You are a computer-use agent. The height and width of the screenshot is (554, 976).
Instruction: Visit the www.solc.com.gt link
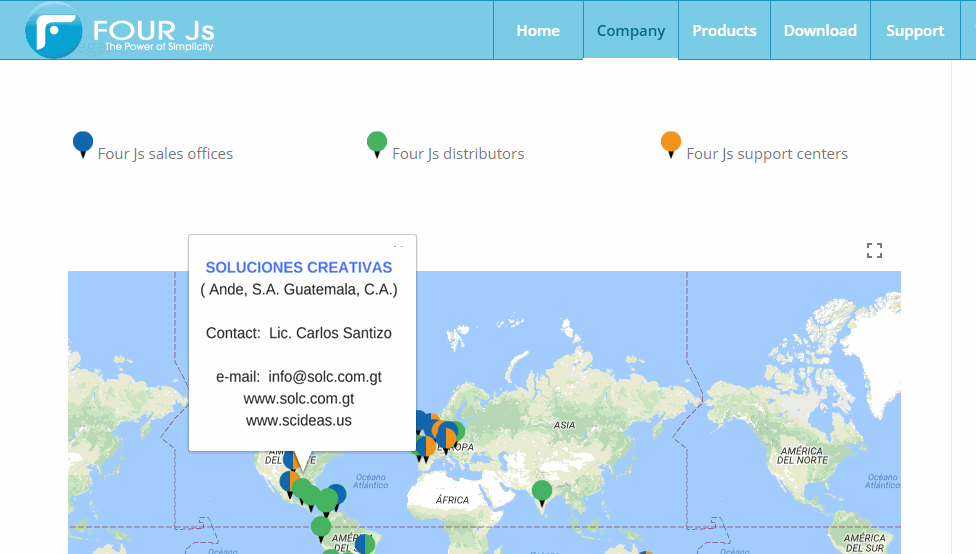click(x=299, y=398)
